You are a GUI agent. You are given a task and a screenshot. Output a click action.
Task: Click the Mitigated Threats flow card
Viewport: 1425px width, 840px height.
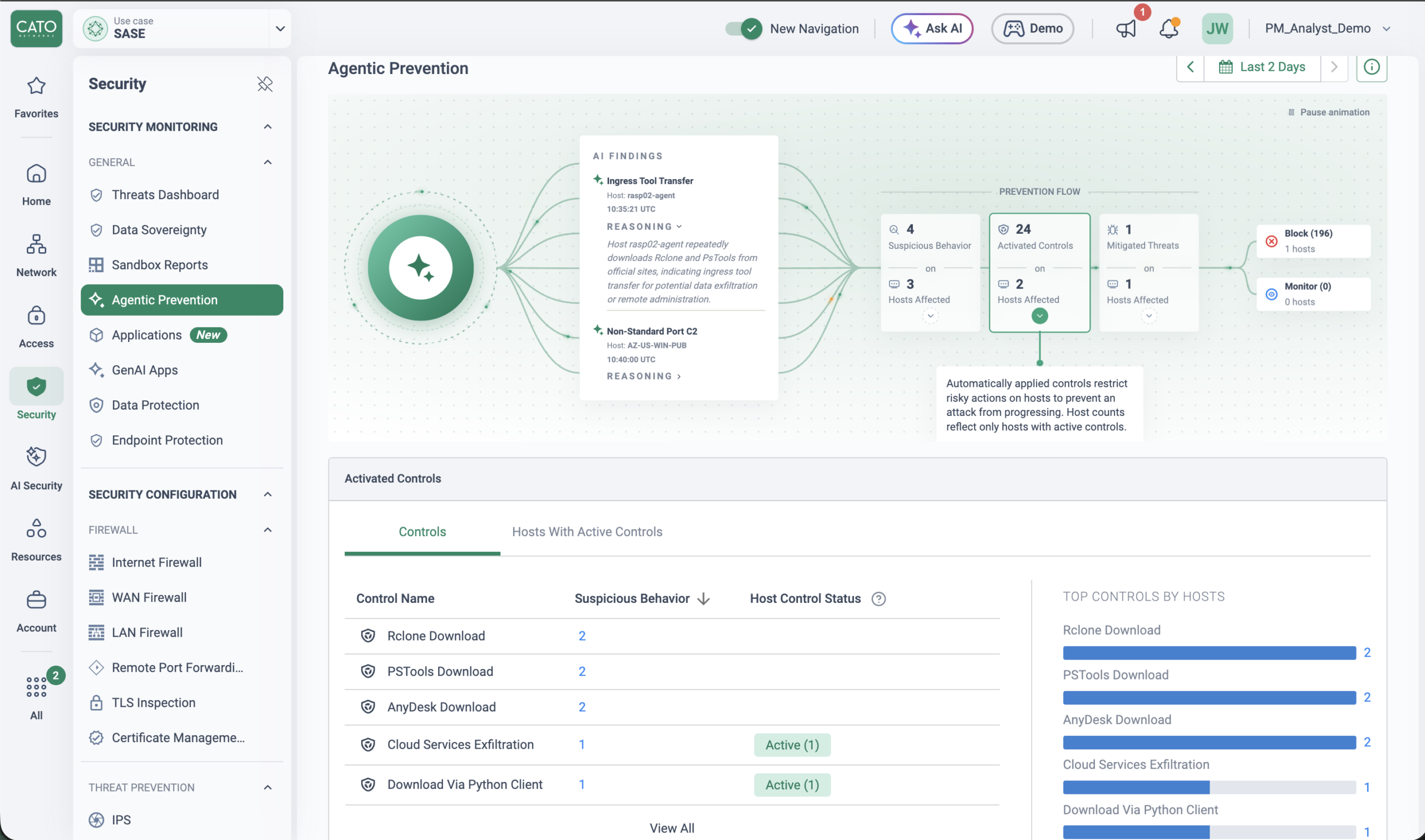click(x=1149, y=273)
